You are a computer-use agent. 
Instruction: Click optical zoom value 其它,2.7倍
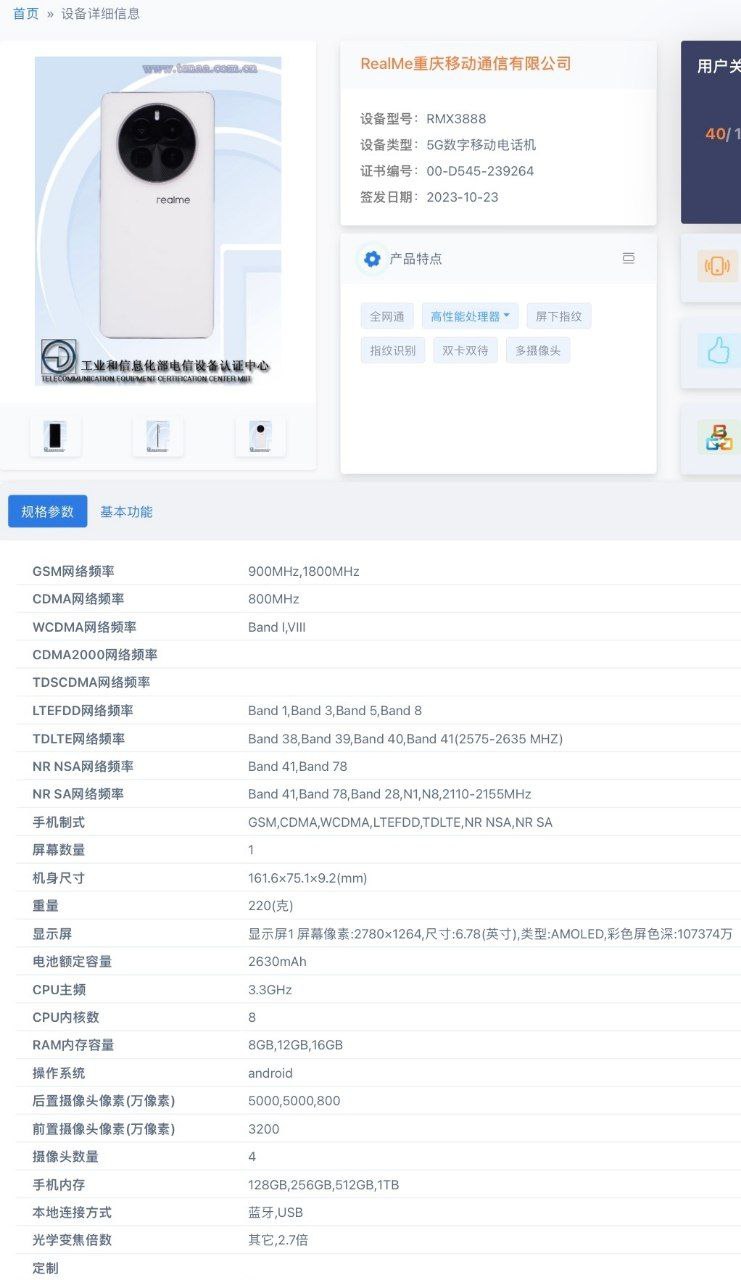click(278, 1240)
